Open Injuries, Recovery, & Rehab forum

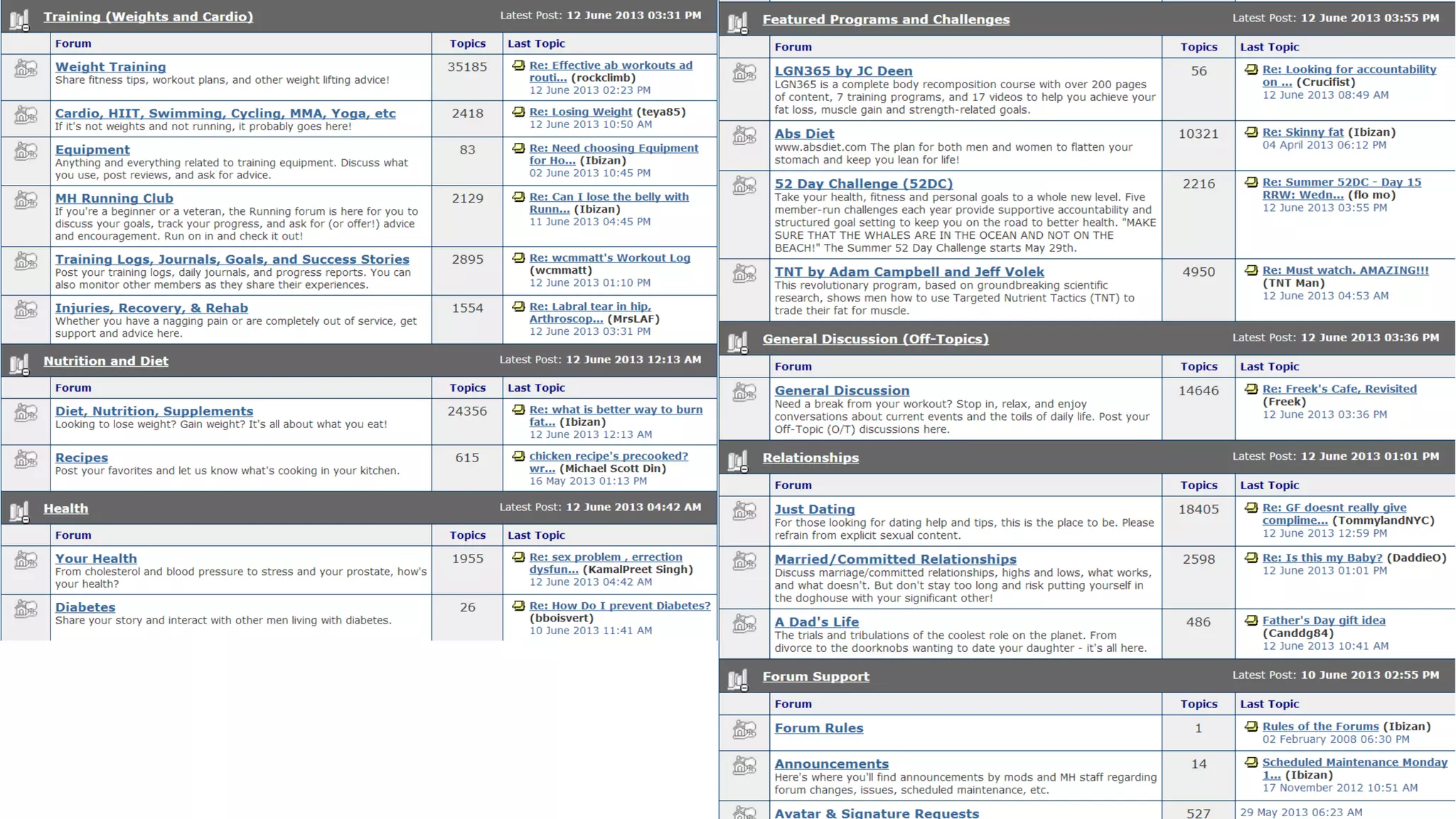click(151, 308)
